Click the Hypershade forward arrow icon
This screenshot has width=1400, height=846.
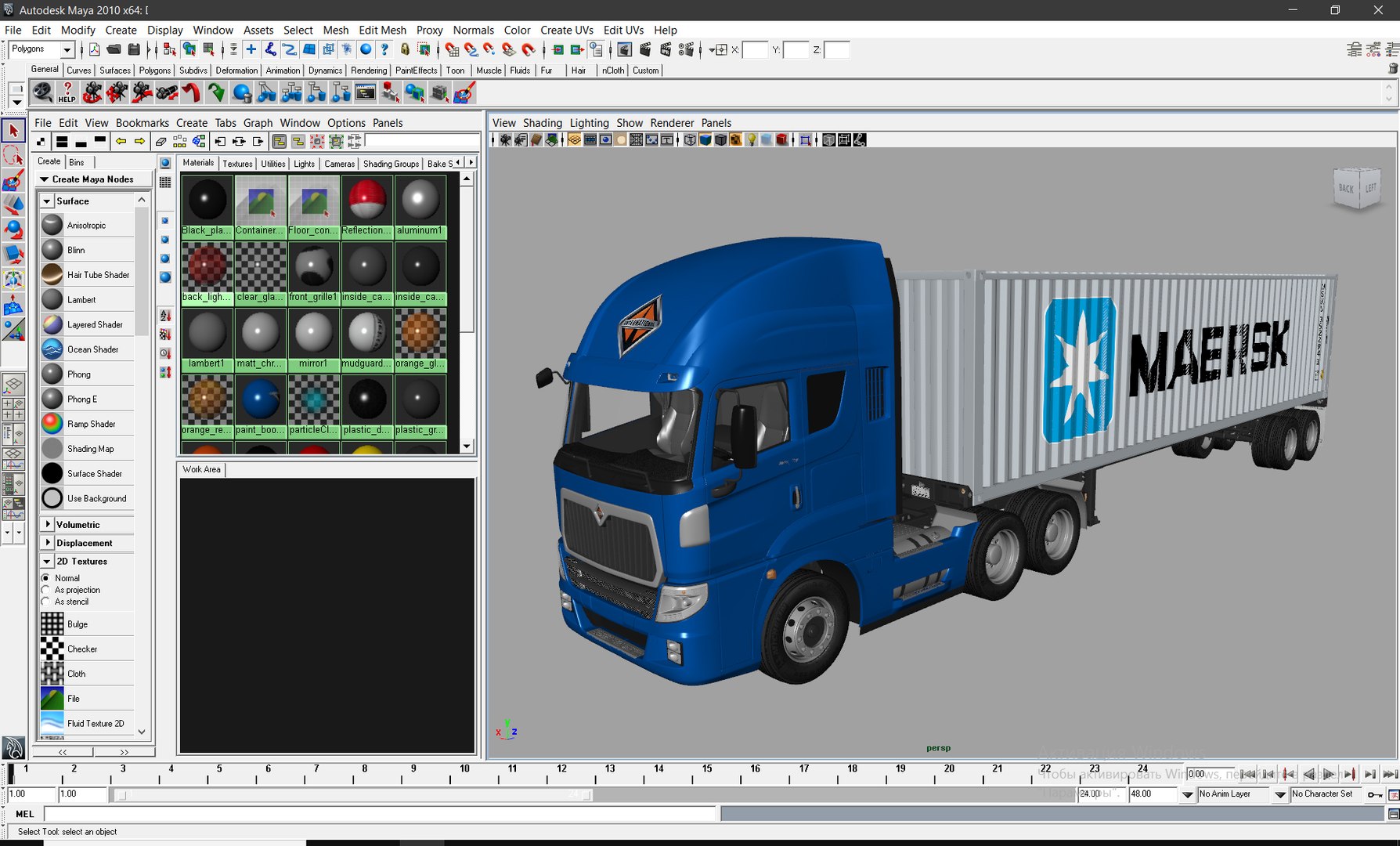coord(139,141)
